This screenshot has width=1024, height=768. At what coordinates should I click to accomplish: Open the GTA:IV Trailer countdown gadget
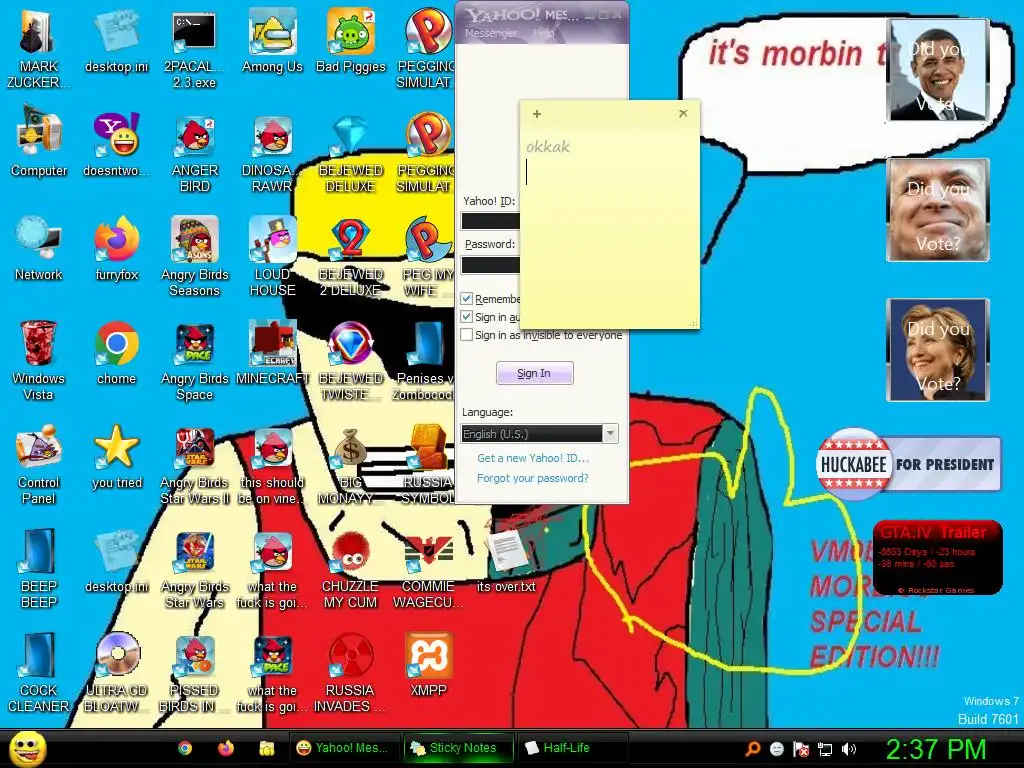click(937, 557)
